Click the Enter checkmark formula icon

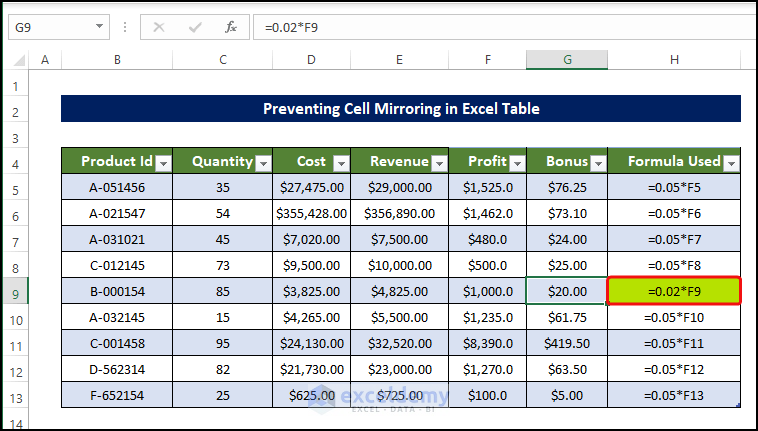click(194, 27)
